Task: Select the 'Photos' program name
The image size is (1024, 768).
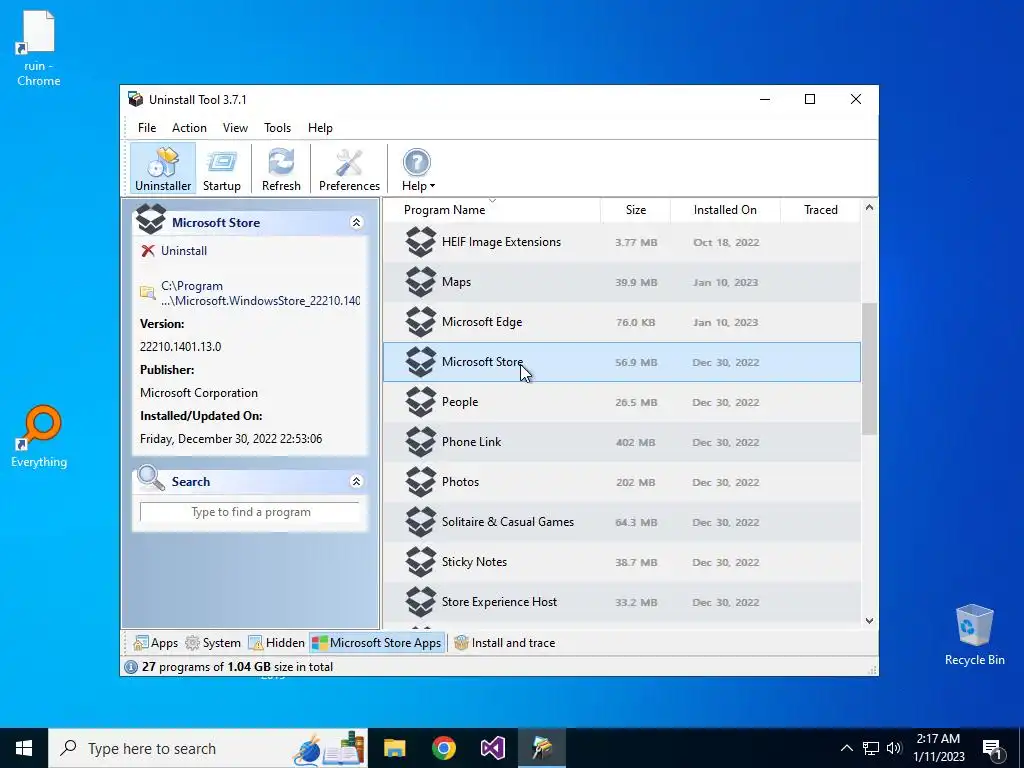Action: pos(460,482)
